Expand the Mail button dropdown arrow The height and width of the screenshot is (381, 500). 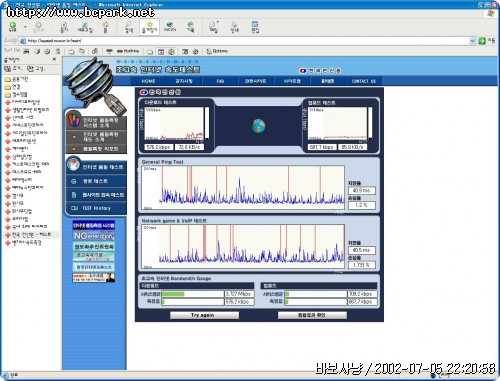tap(218, 23)
